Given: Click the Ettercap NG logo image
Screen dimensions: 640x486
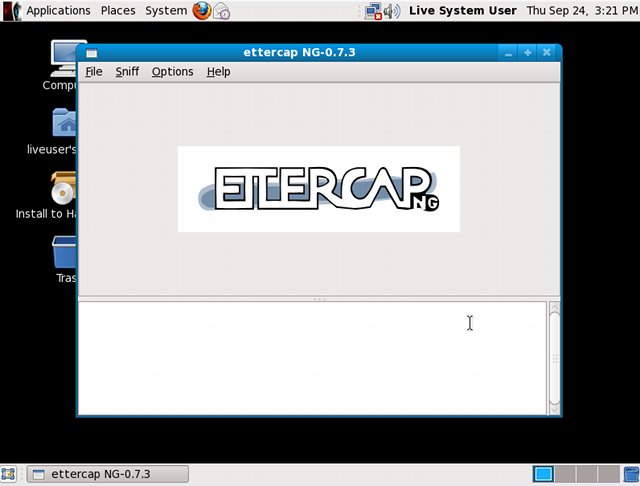Looking at the screenshot, I should 319,189.
